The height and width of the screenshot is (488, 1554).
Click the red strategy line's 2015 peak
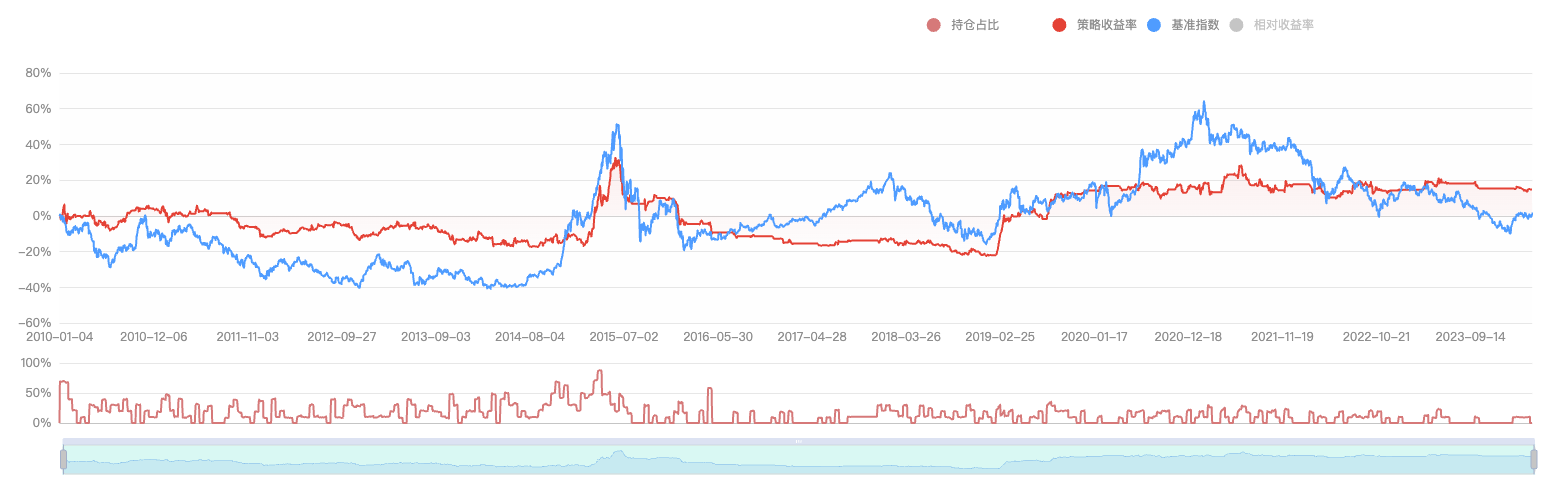[616, 160]
